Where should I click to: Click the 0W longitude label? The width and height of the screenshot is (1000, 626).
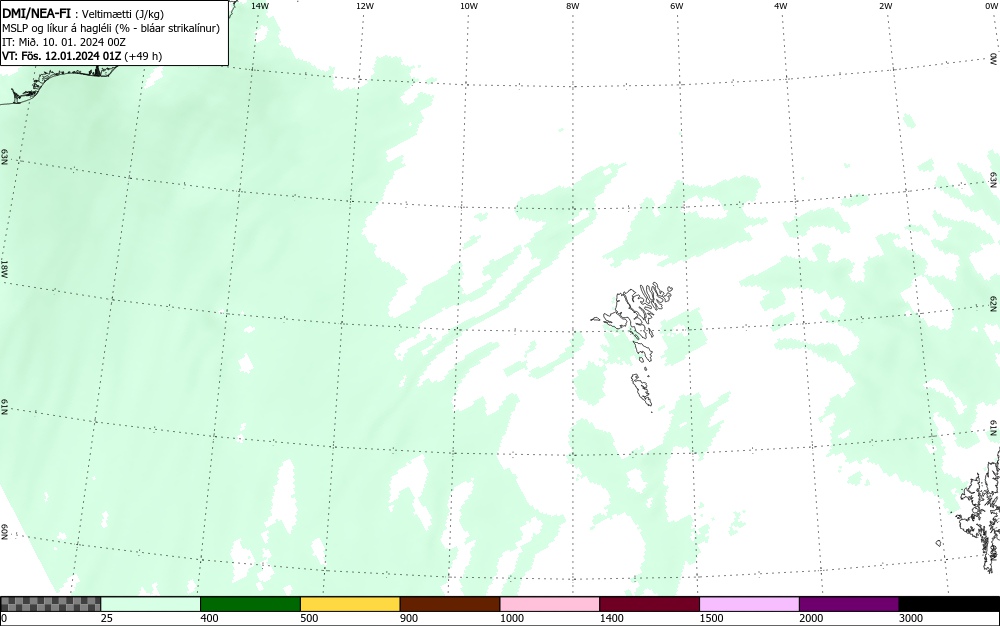click(991, 6)
